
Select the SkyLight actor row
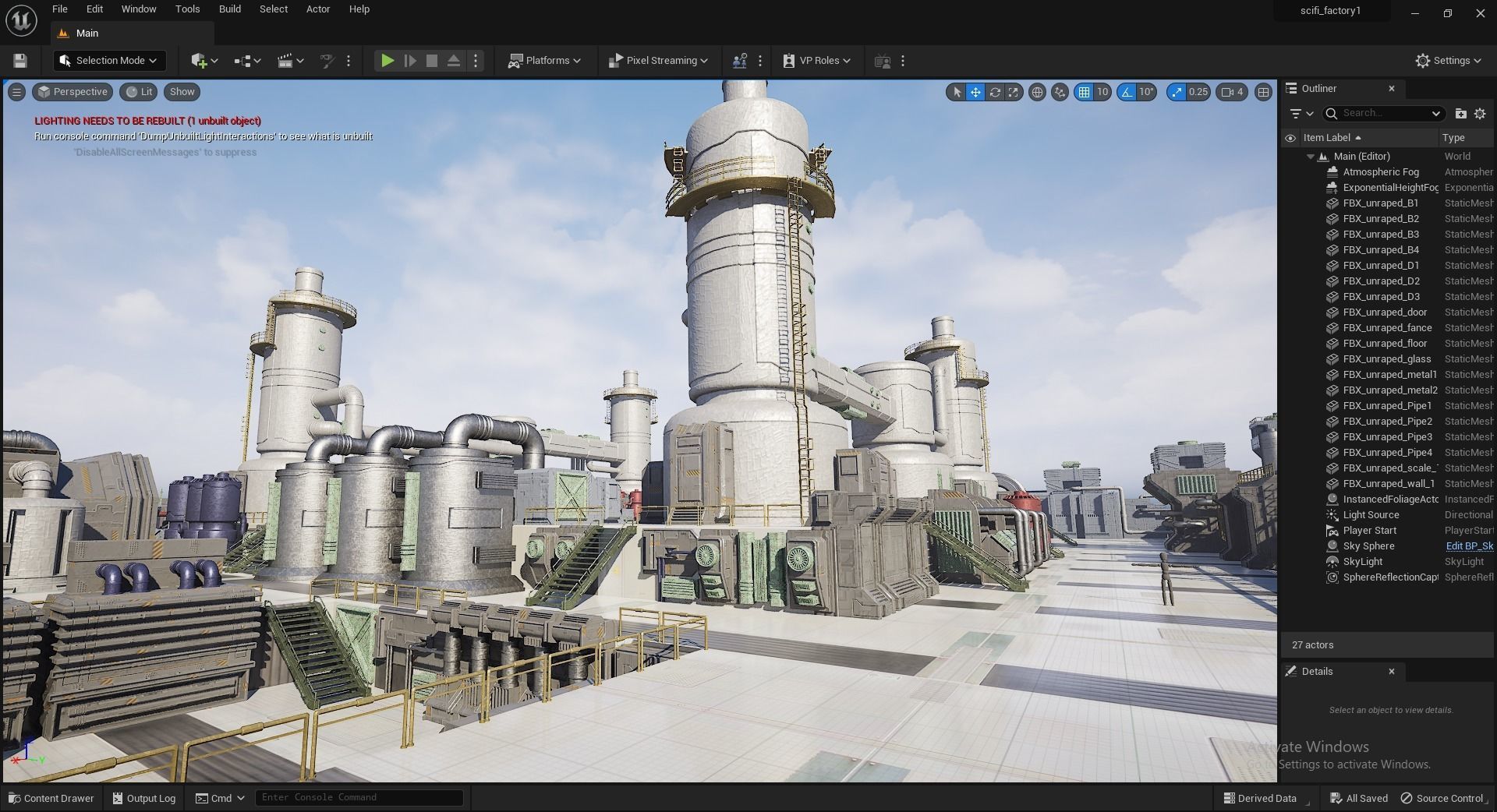click(1388, 562)
